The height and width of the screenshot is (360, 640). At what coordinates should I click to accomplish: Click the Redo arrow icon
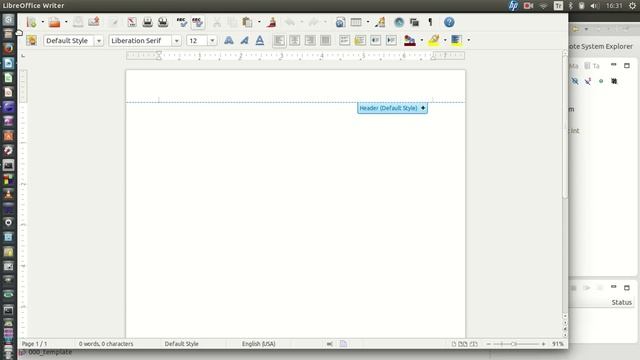point(313,22)
